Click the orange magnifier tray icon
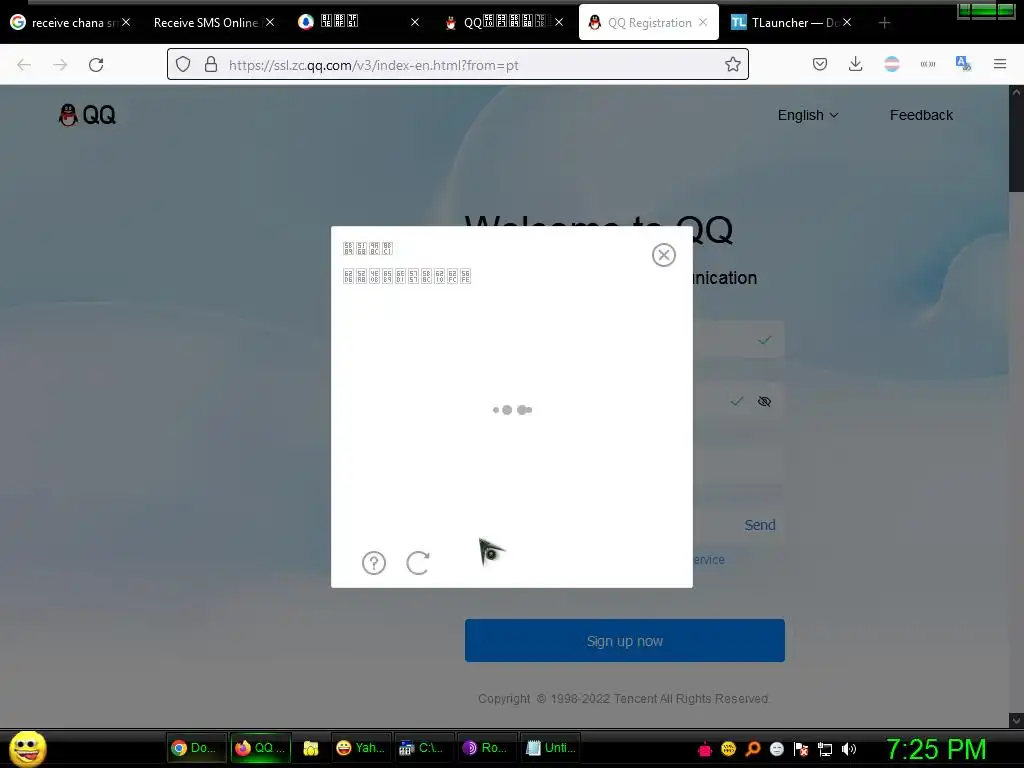This screenshot has height=768, width=1024. [x=752, y=749]
